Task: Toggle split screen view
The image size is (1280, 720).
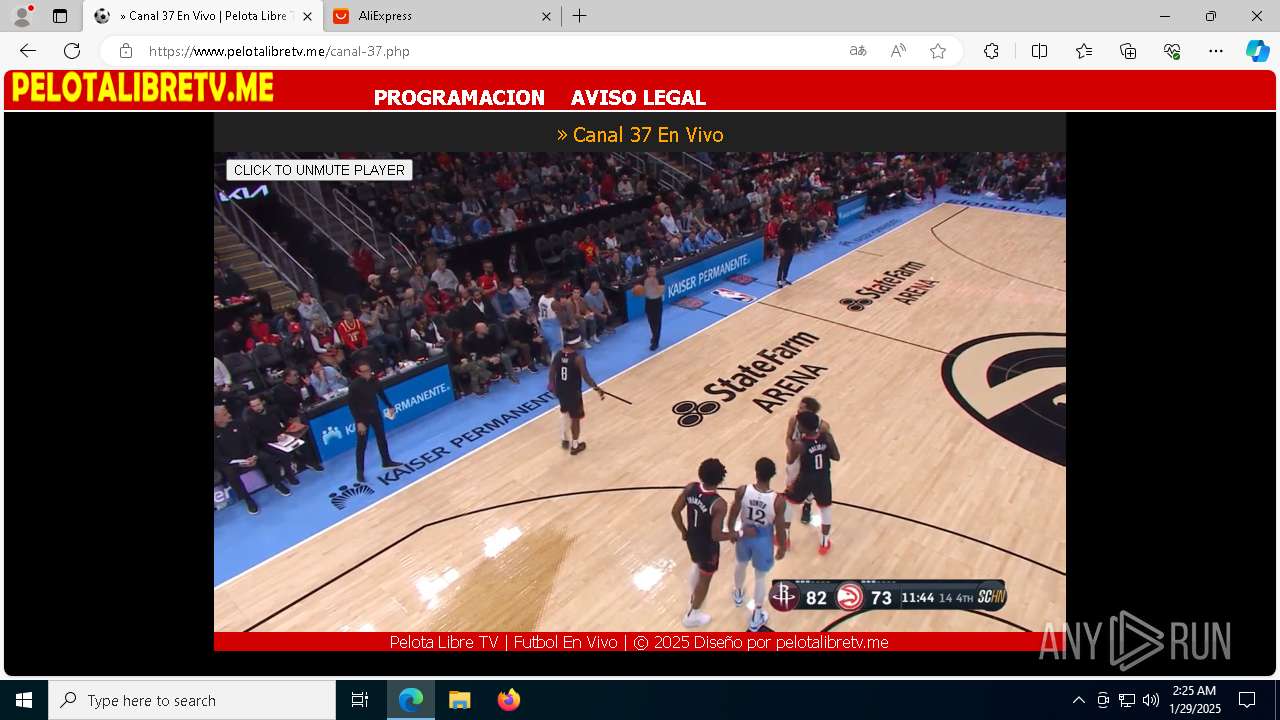Action: [x=1039, y=51]
